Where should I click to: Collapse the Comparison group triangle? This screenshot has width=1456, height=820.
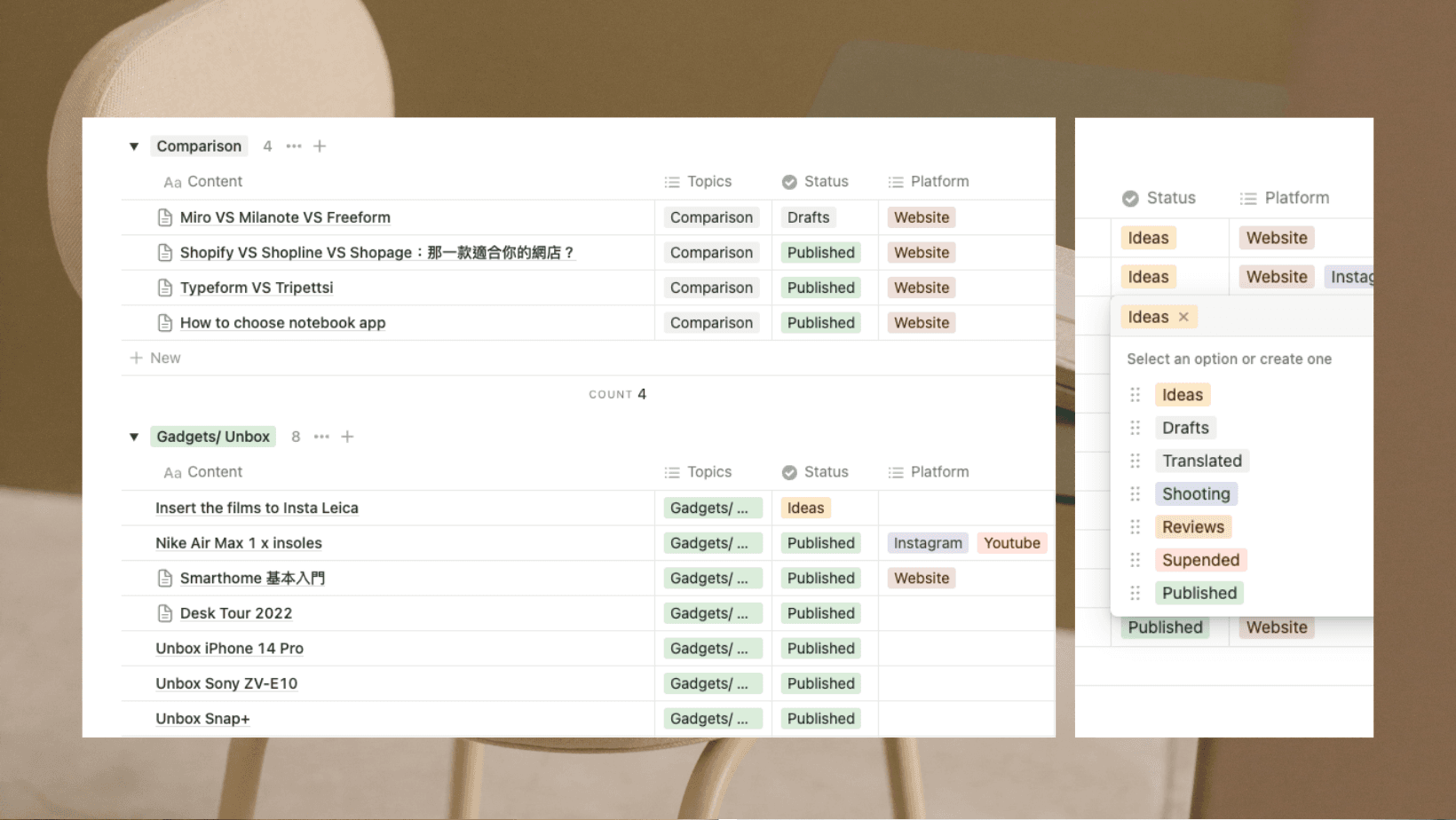(x=134, y=146)
